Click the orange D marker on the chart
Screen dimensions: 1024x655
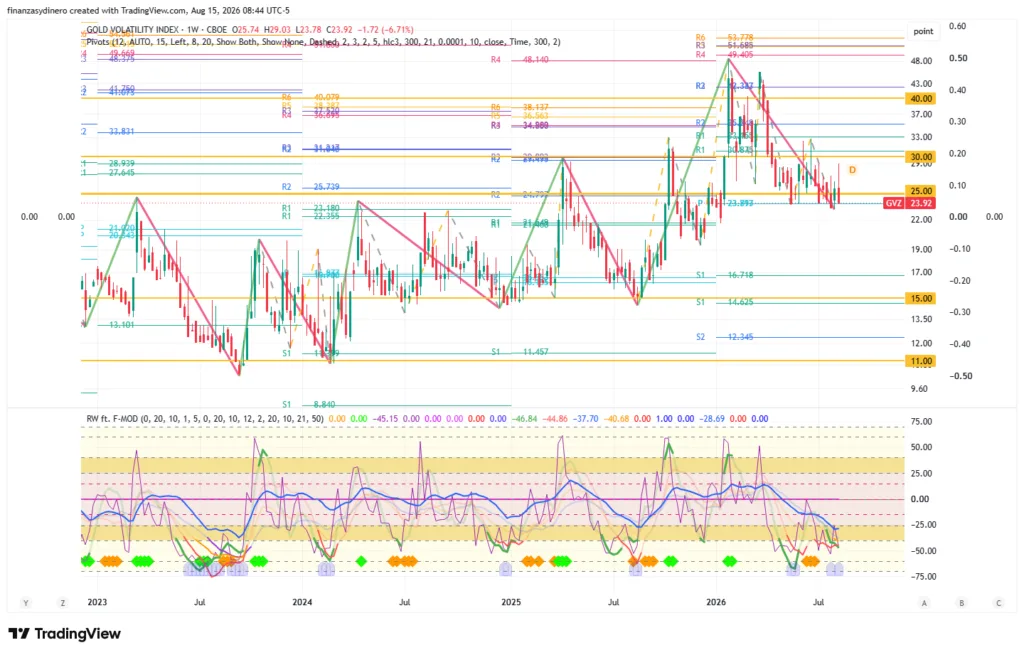852,170
